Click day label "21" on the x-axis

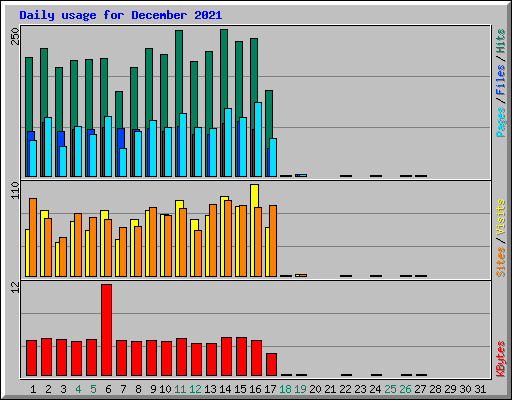click(x=330, y=389)
